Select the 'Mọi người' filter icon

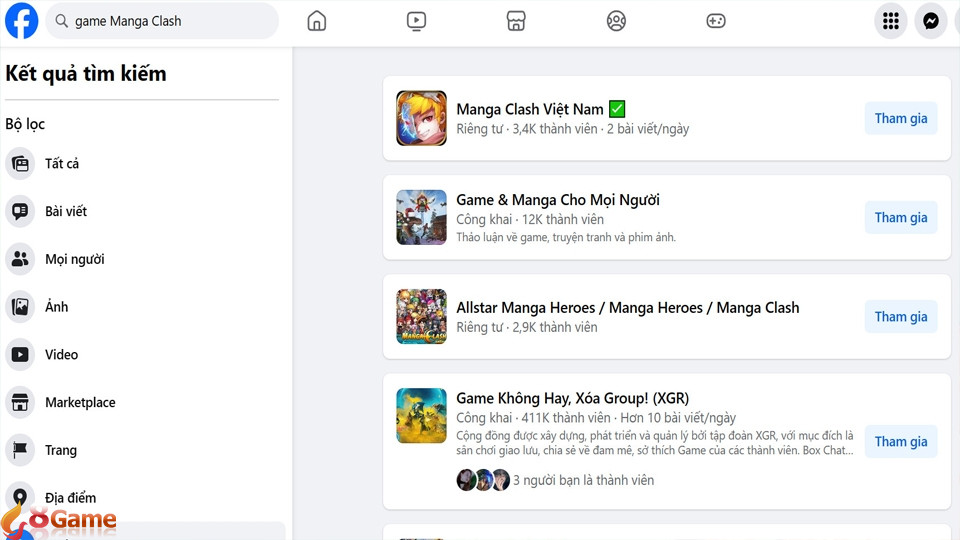tap(20, 259)
